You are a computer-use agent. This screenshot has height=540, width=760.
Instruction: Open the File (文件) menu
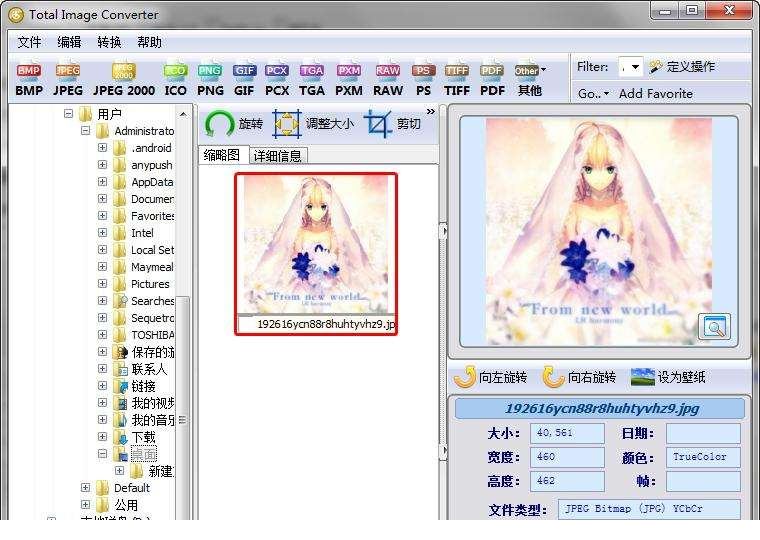(29, 42)
